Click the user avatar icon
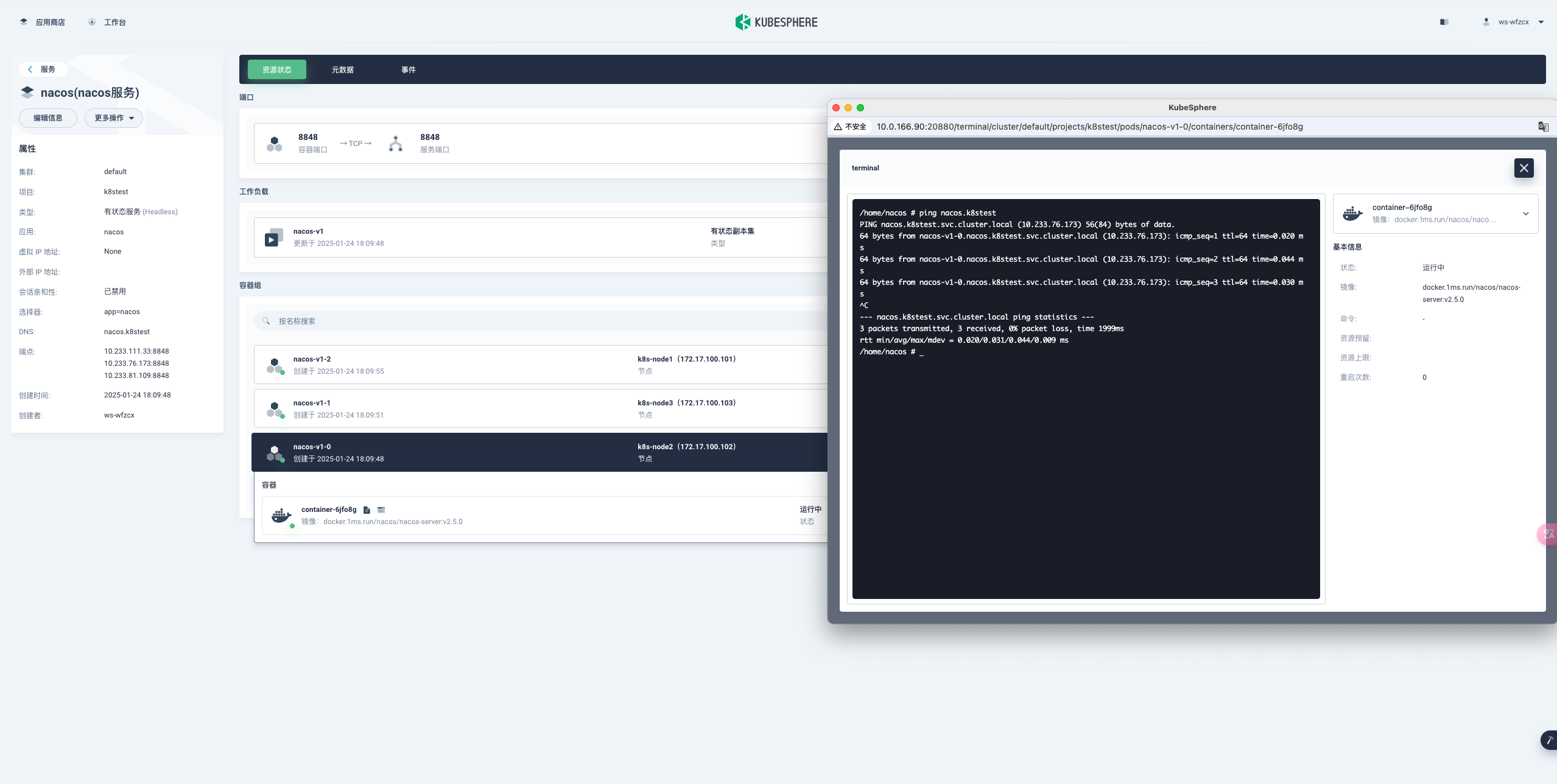This screenshot has width=1557, height=784. tap(1486, 22)
